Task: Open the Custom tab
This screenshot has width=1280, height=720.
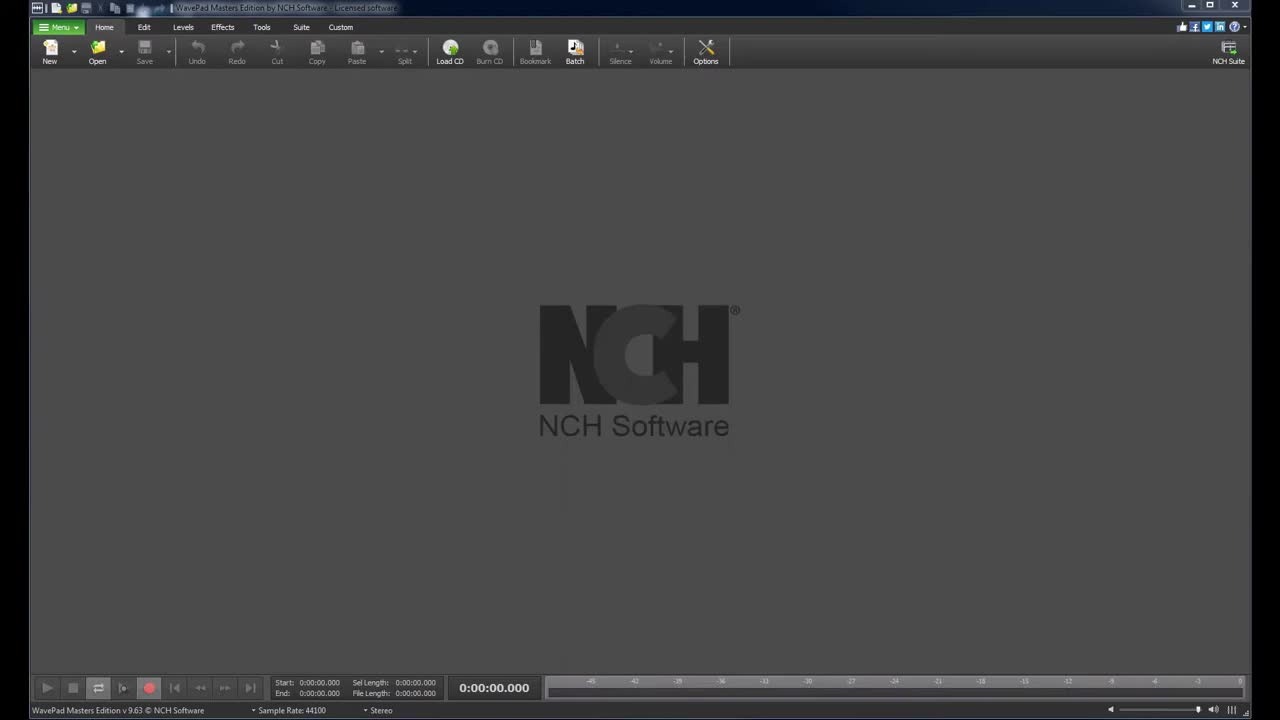Action: tap(341, 27)
